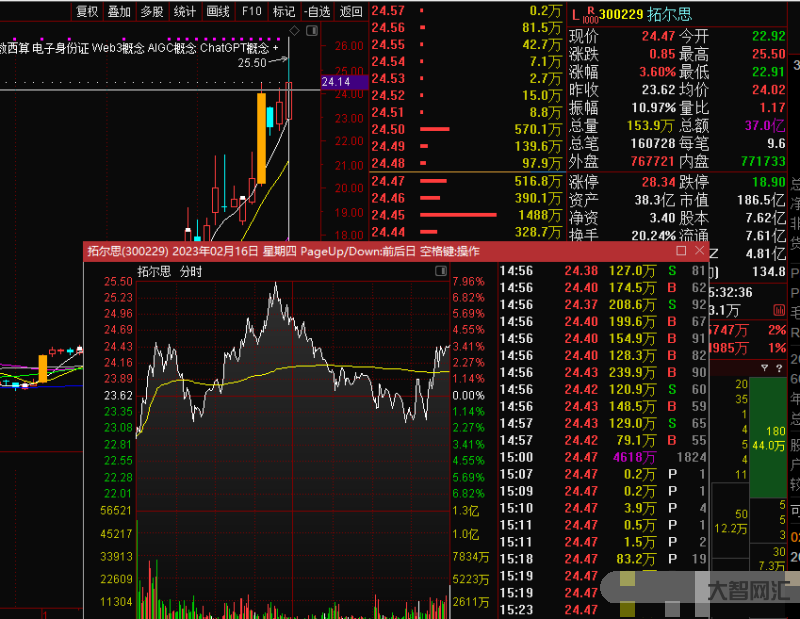Select the 多股 multi-stock view
The image size is (800, 619).
click(x=151, y=12)
